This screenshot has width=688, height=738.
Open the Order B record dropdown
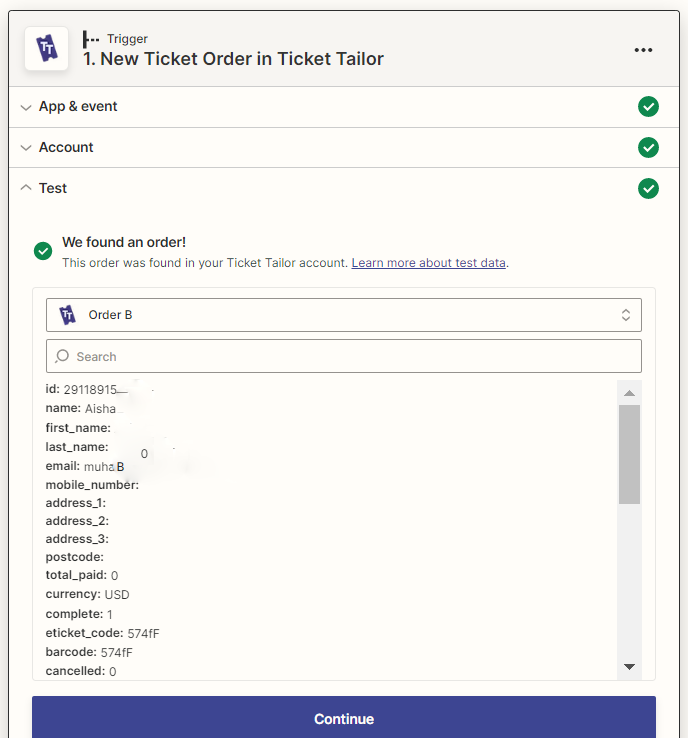(x=344, y=315)
